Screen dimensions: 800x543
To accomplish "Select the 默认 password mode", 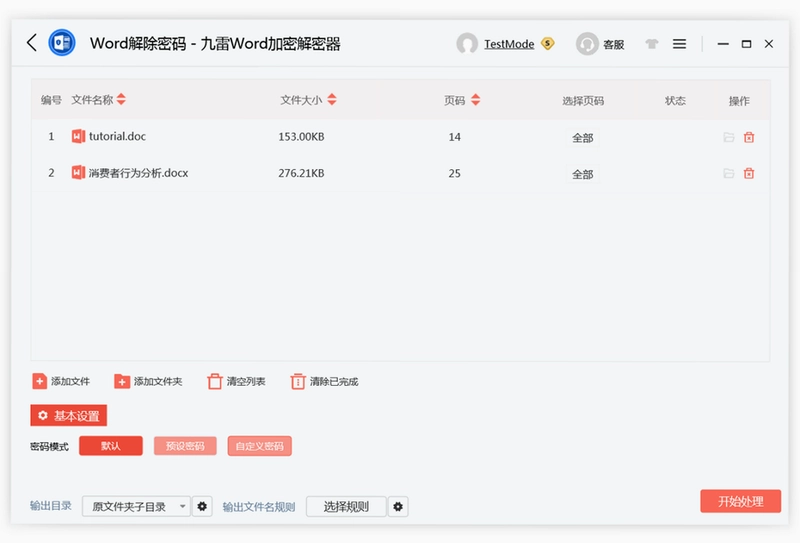I will pyautogui.click(x=111, y=446).
